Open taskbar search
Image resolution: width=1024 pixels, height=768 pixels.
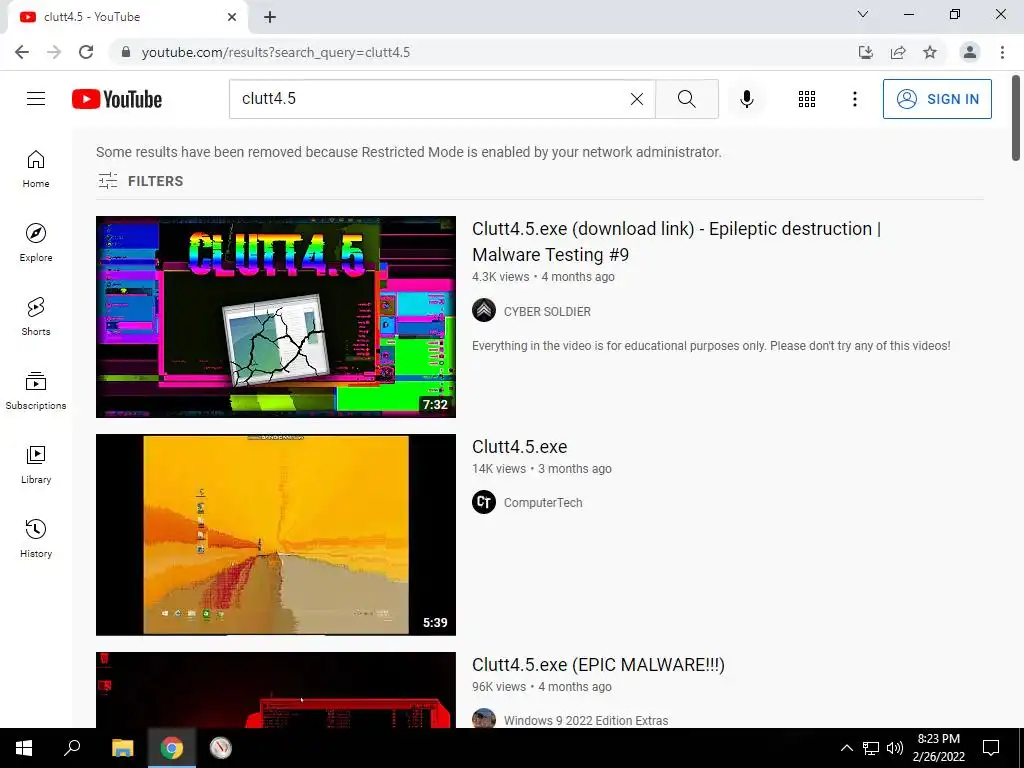click(72, 748)
